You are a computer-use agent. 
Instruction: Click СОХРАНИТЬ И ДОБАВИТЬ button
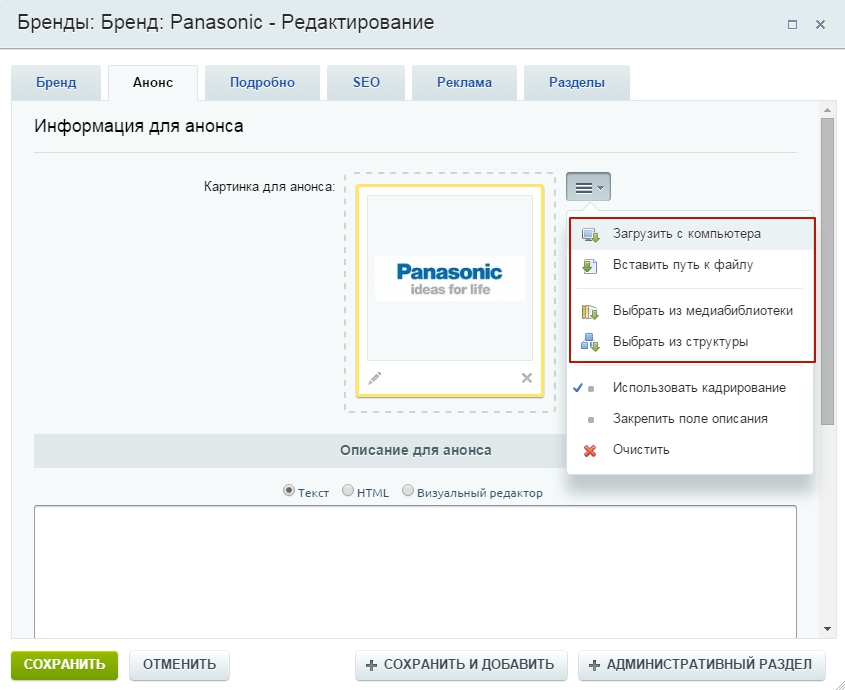[x=461, y=665]
